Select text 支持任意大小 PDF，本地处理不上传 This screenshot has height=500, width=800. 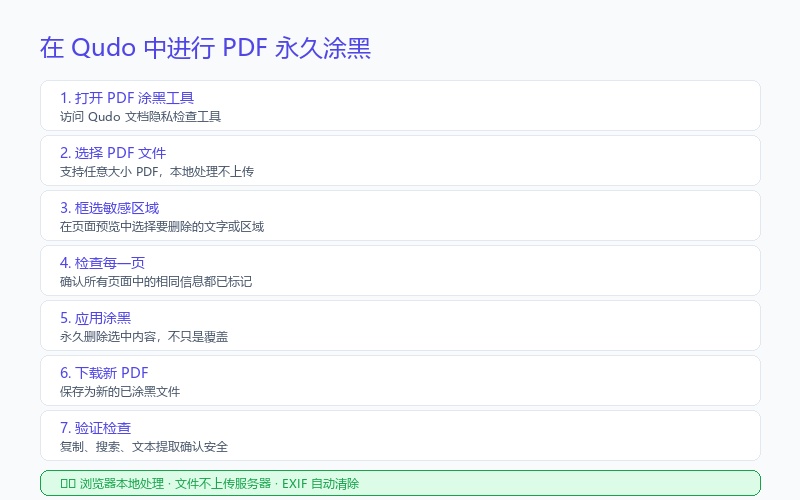pyautogui.click(x=157, y=172)
